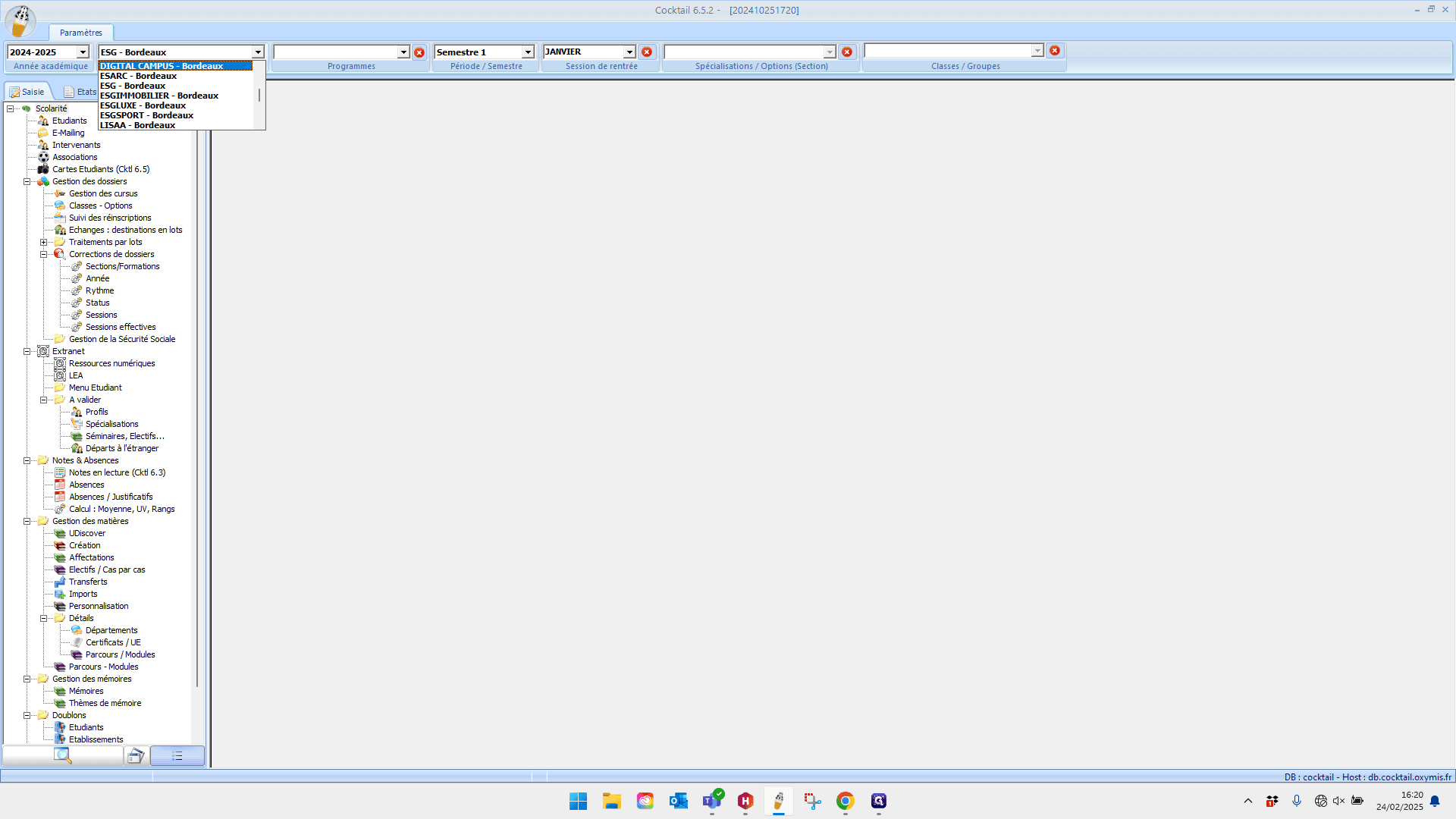Click the Absences / Justificatifs calendar icon
The image size is (1456, 819).
coord(60,497)
